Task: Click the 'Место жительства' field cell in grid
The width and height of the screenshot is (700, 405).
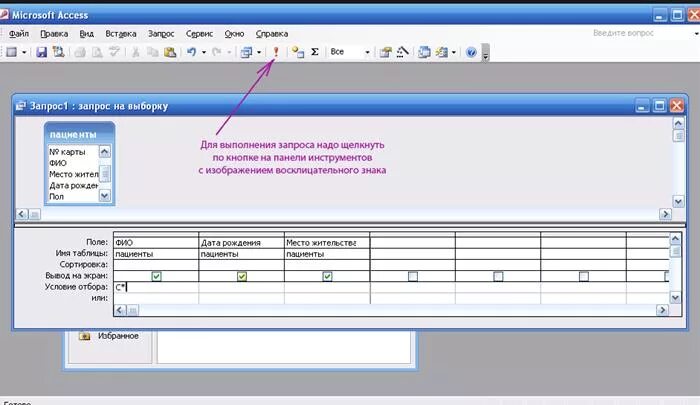Action: coord(327,242)
